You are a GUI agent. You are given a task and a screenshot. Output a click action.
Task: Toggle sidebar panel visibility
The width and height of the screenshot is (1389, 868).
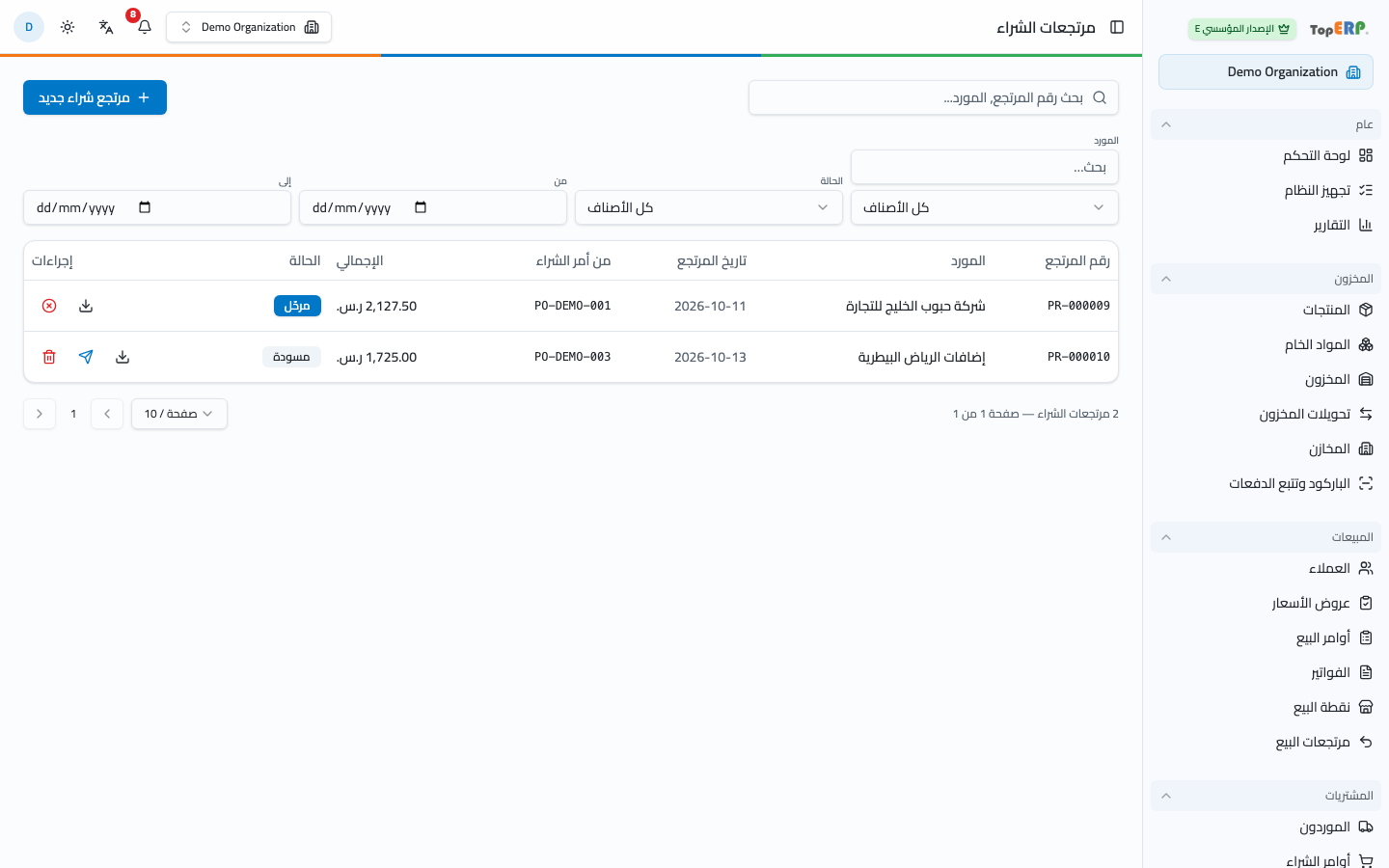point(1117,27)
